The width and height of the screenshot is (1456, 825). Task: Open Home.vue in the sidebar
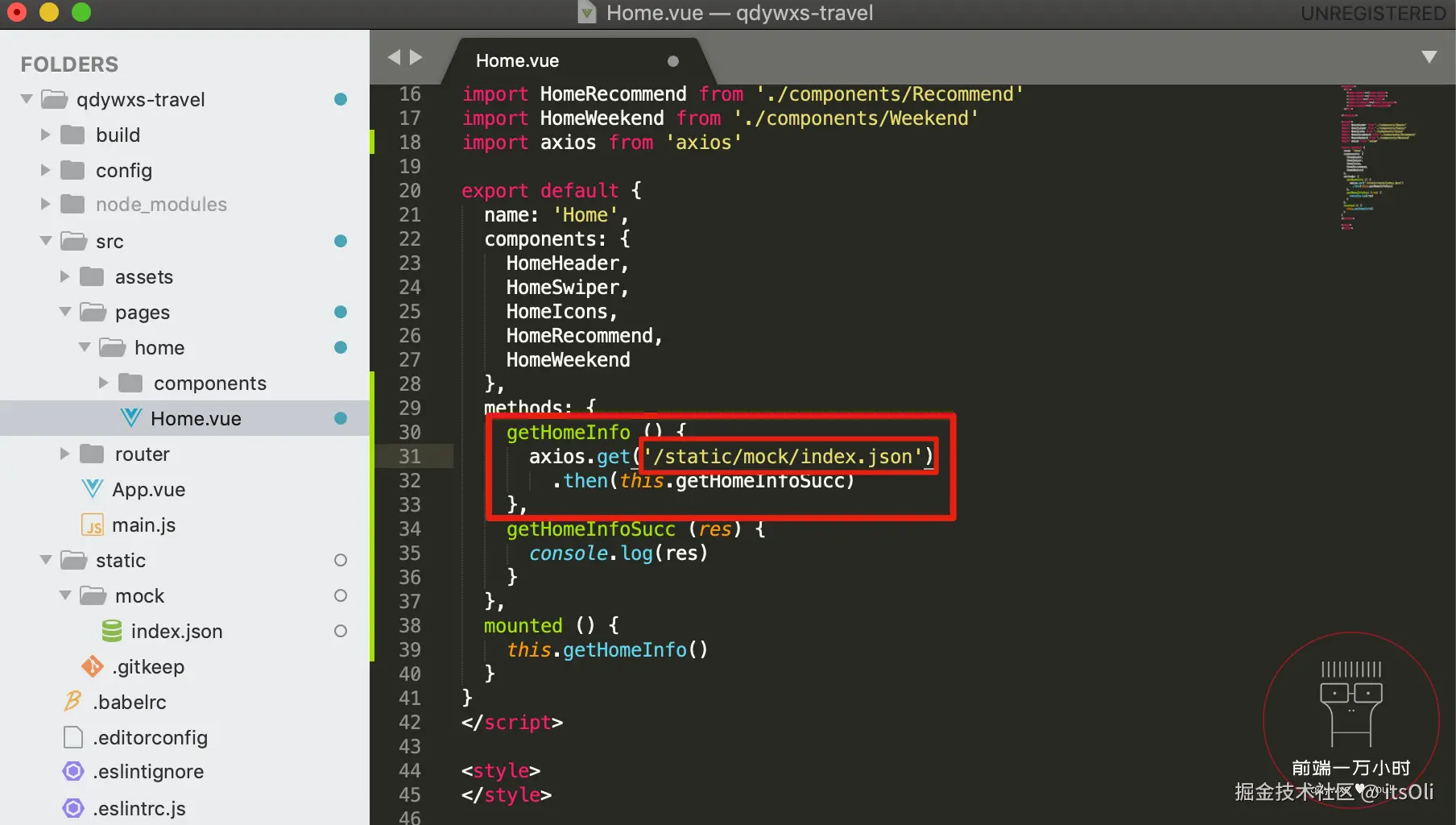click(185, 418)
